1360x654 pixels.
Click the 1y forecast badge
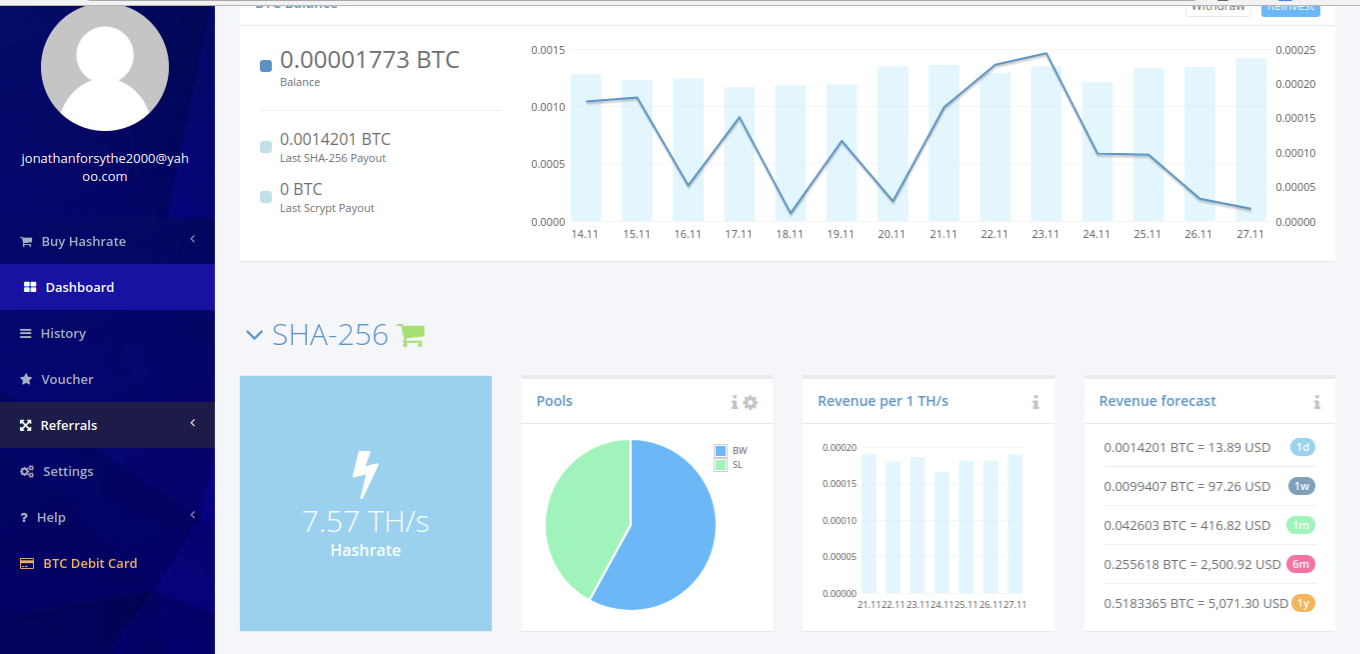coord(1302,603)
